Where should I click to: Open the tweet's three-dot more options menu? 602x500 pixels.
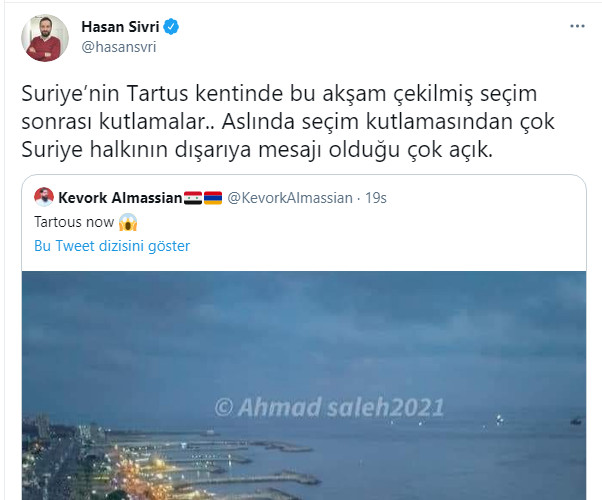[577, 26]
